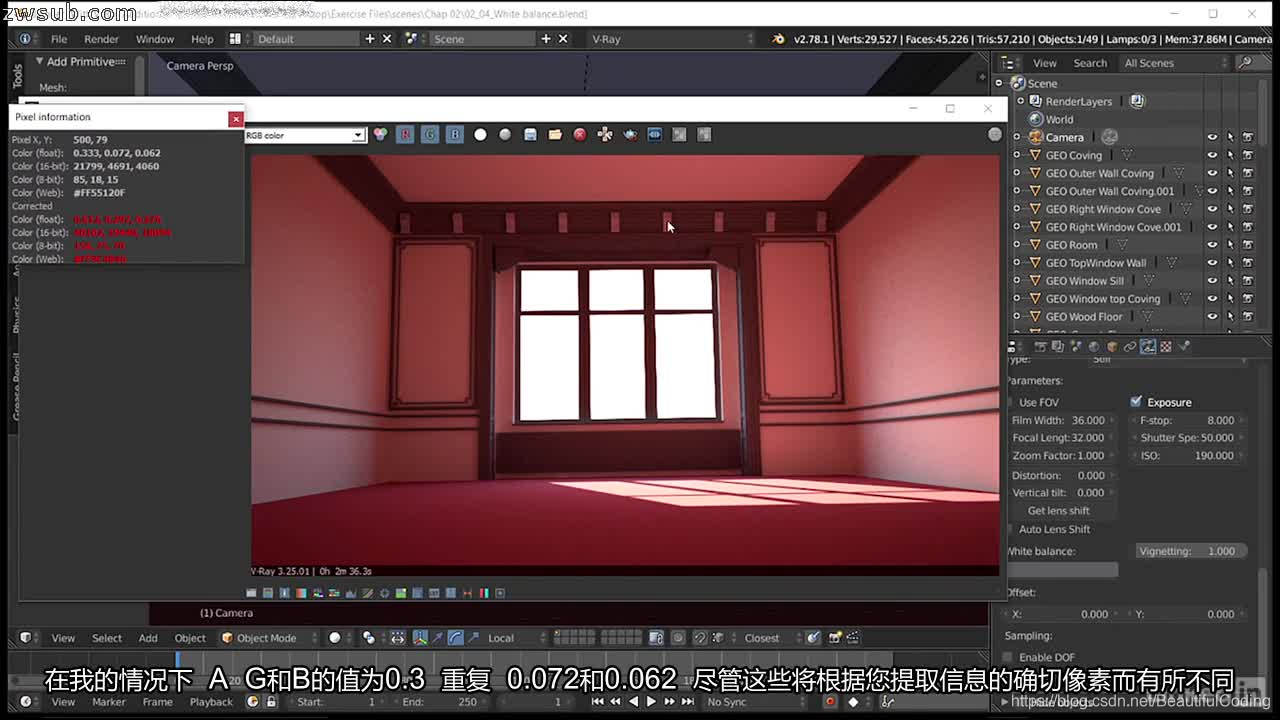1280x720 pixels.
Task: Open image file using folder icon
Action: 555,134
